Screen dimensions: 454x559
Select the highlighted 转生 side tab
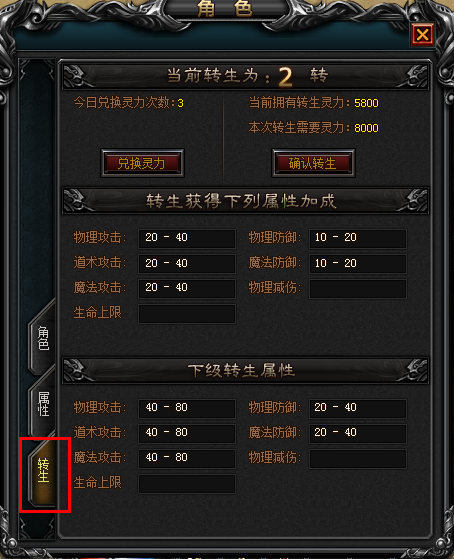point(43,471)
